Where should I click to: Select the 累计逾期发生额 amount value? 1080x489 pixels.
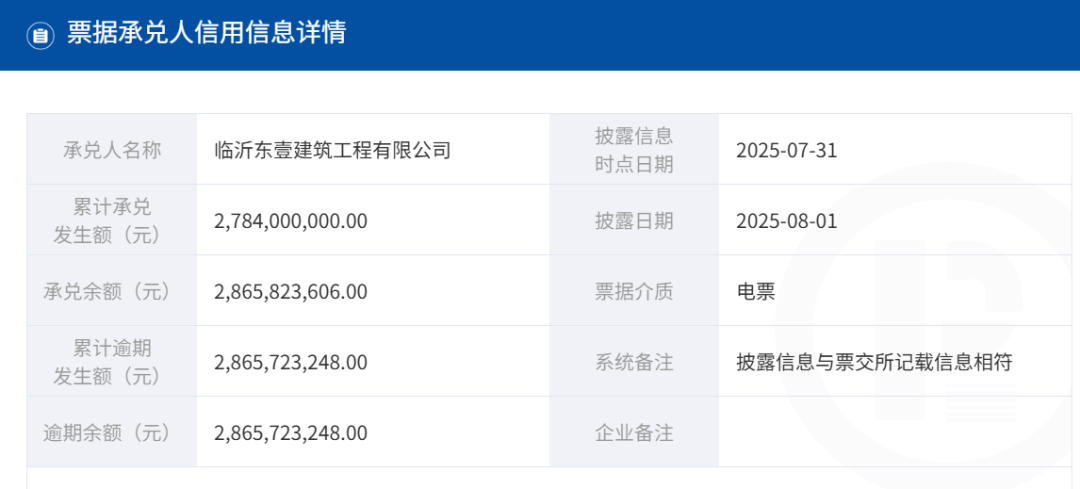coord(291,363)
